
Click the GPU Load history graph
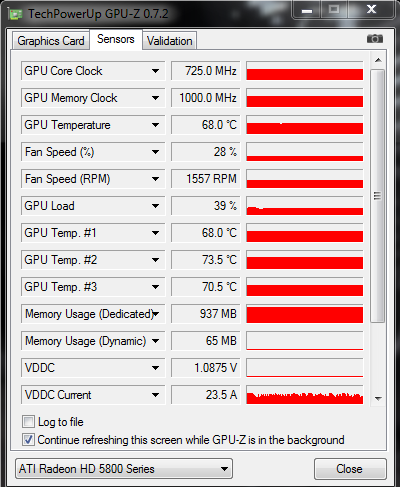[x=305, y=206]
